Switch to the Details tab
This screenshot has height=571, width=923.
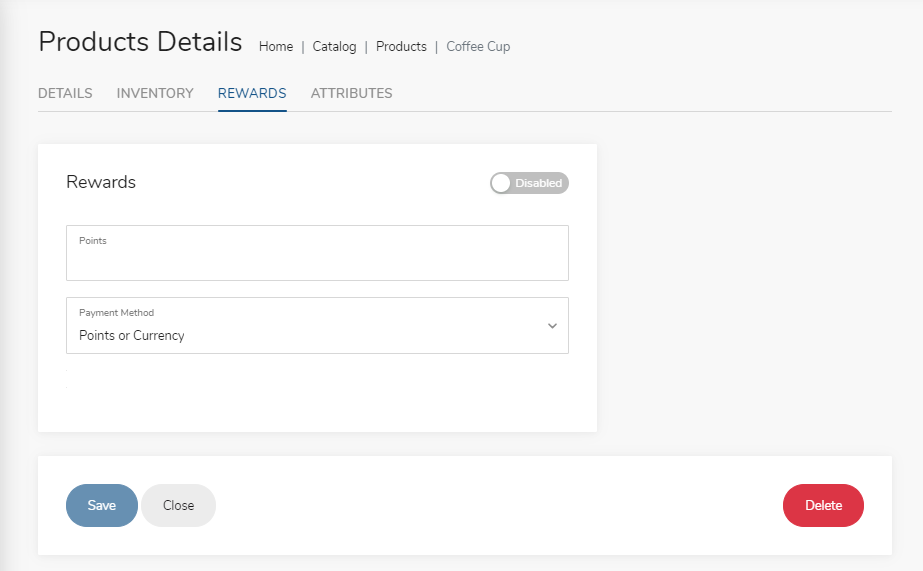coord(65,93)
